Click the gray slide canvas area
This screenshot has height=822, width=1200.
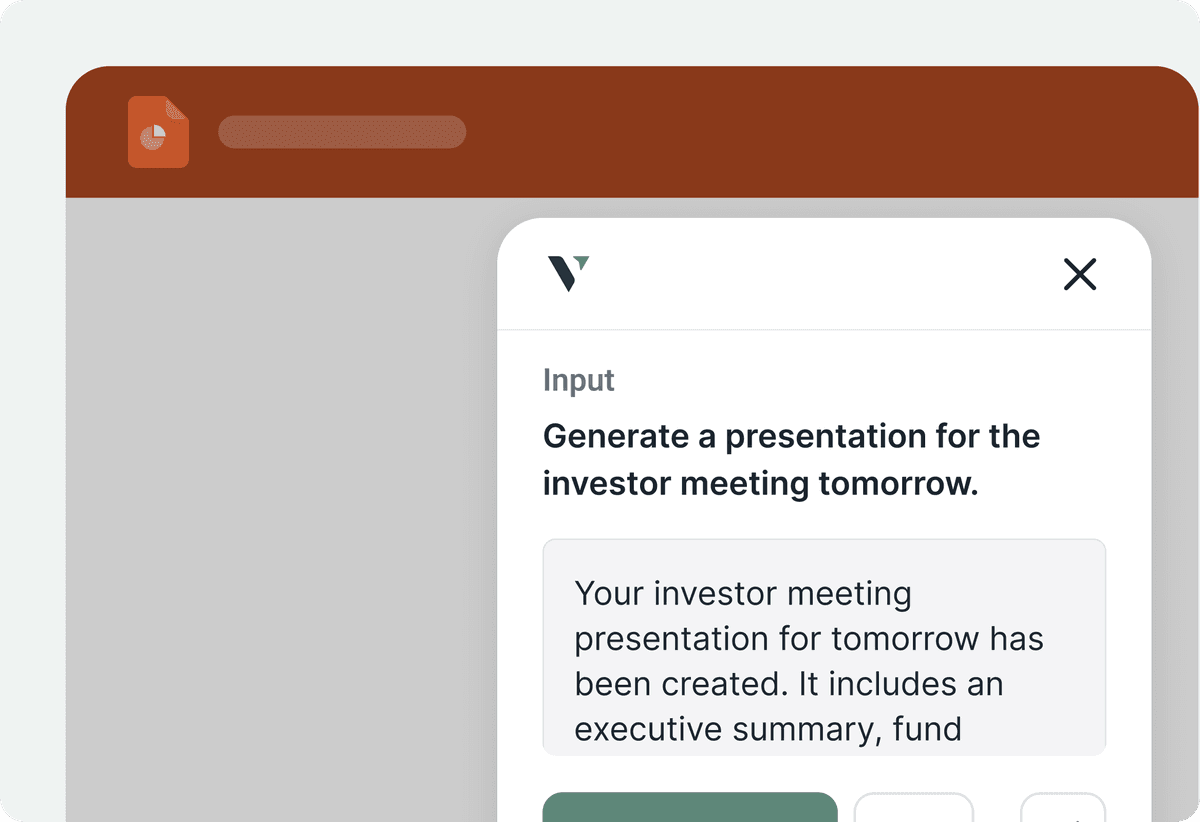(280, 500)
